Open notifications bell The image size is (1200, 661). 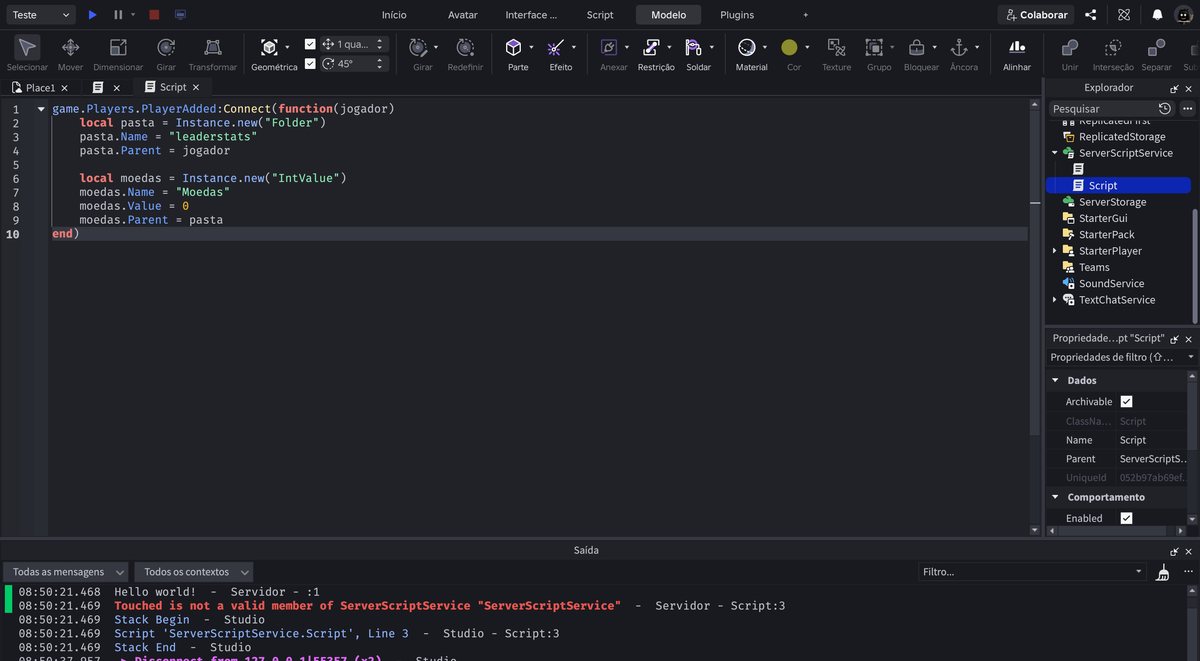pyautogui.click(x=1157, y=15)
